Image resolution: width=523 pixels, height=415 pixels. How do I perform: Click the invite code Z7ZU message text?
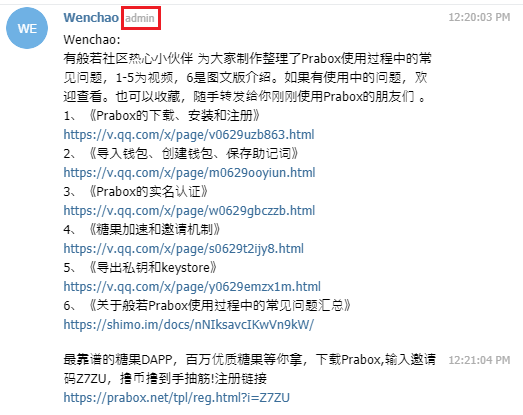point(249,369)
